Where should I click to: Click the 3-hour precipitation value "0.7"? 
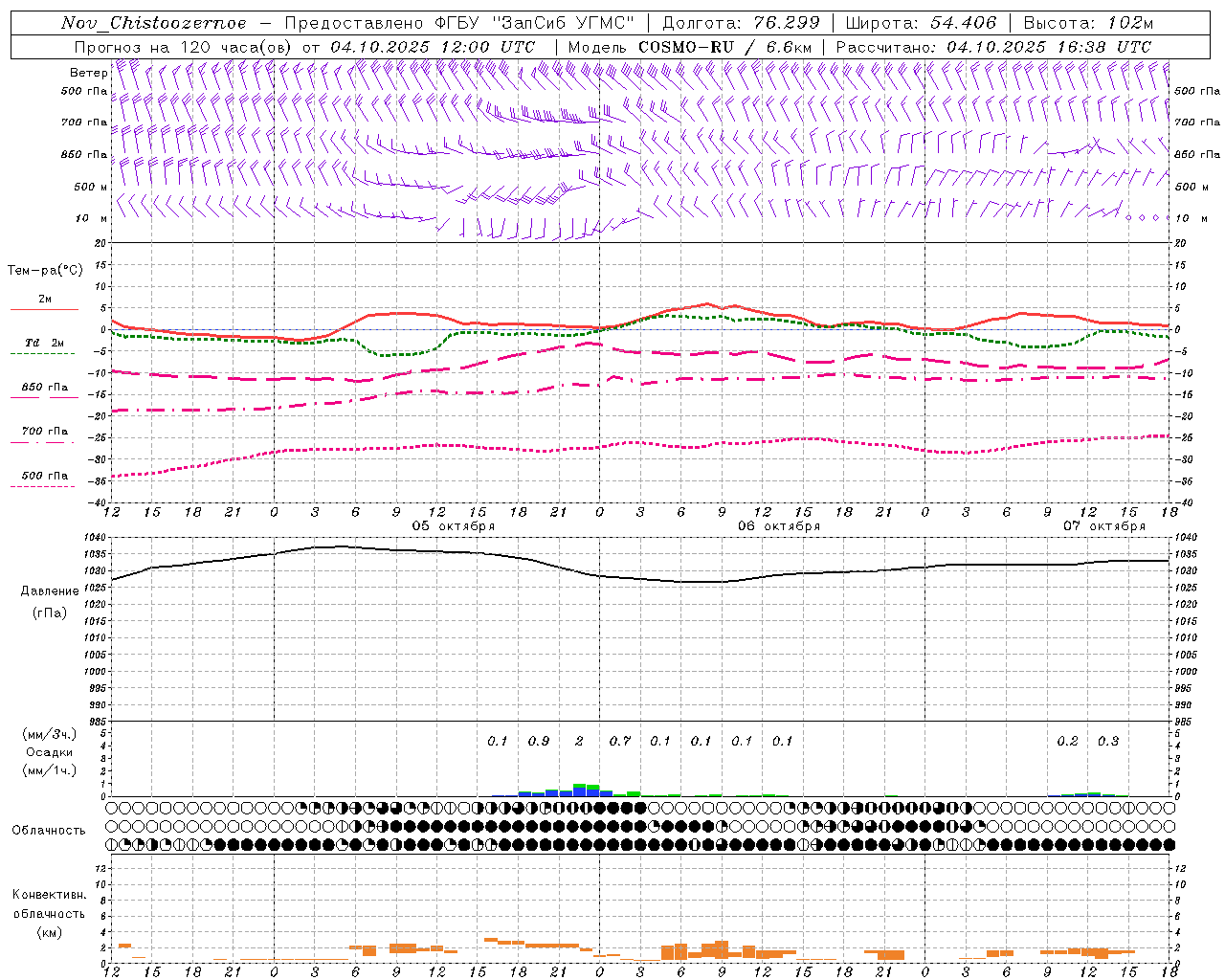coord(620,741)
